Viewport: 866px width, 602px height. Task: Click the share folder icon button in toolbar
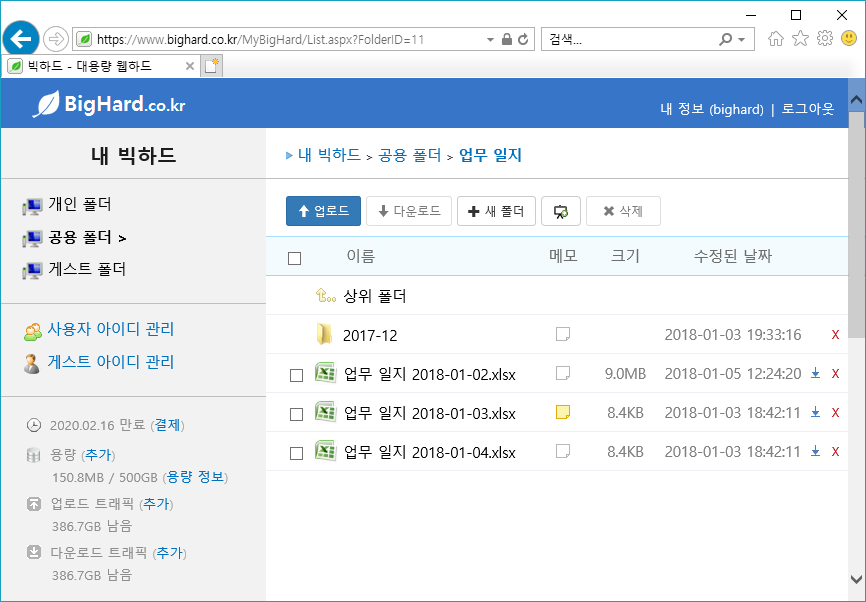[x=561, y=211]
